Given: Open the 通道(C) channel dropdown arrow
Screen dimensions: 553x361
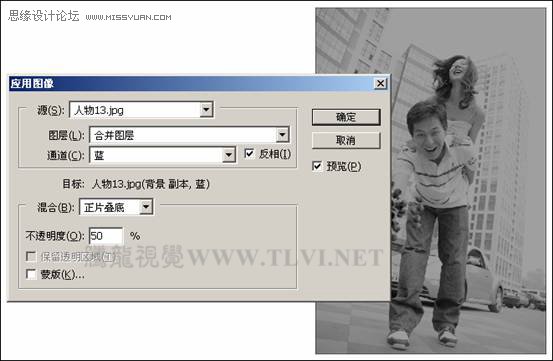Looking at the screenshot, I should pyautogui.click(x=229, y=155).
